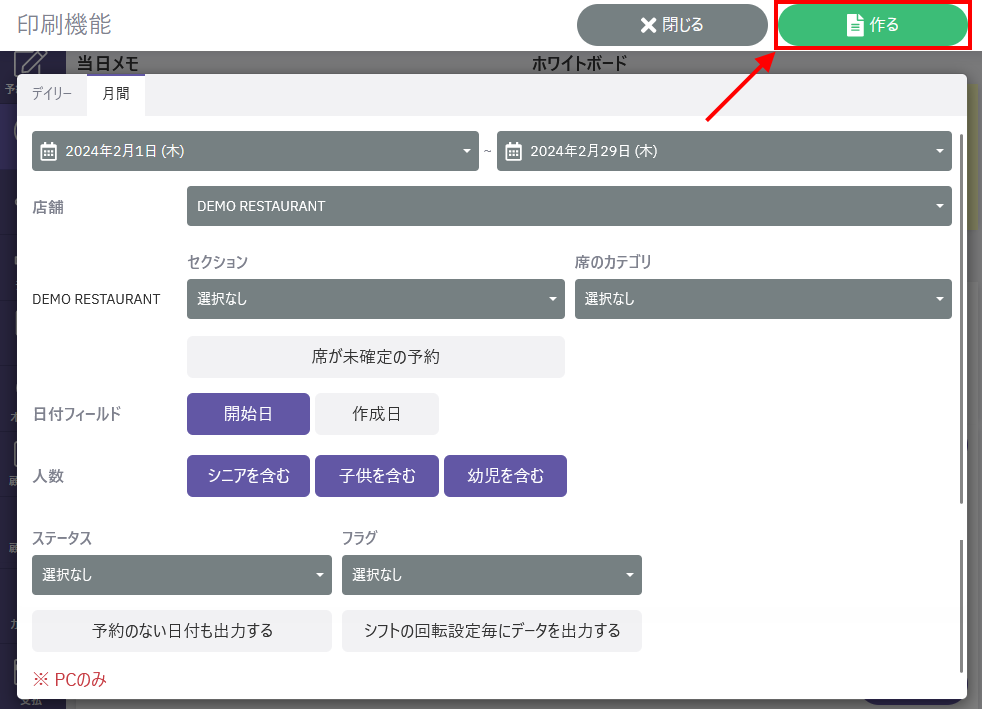Expand the セクション dropdown
Viewport: 982px width, 709px height.
coord(375,299)
